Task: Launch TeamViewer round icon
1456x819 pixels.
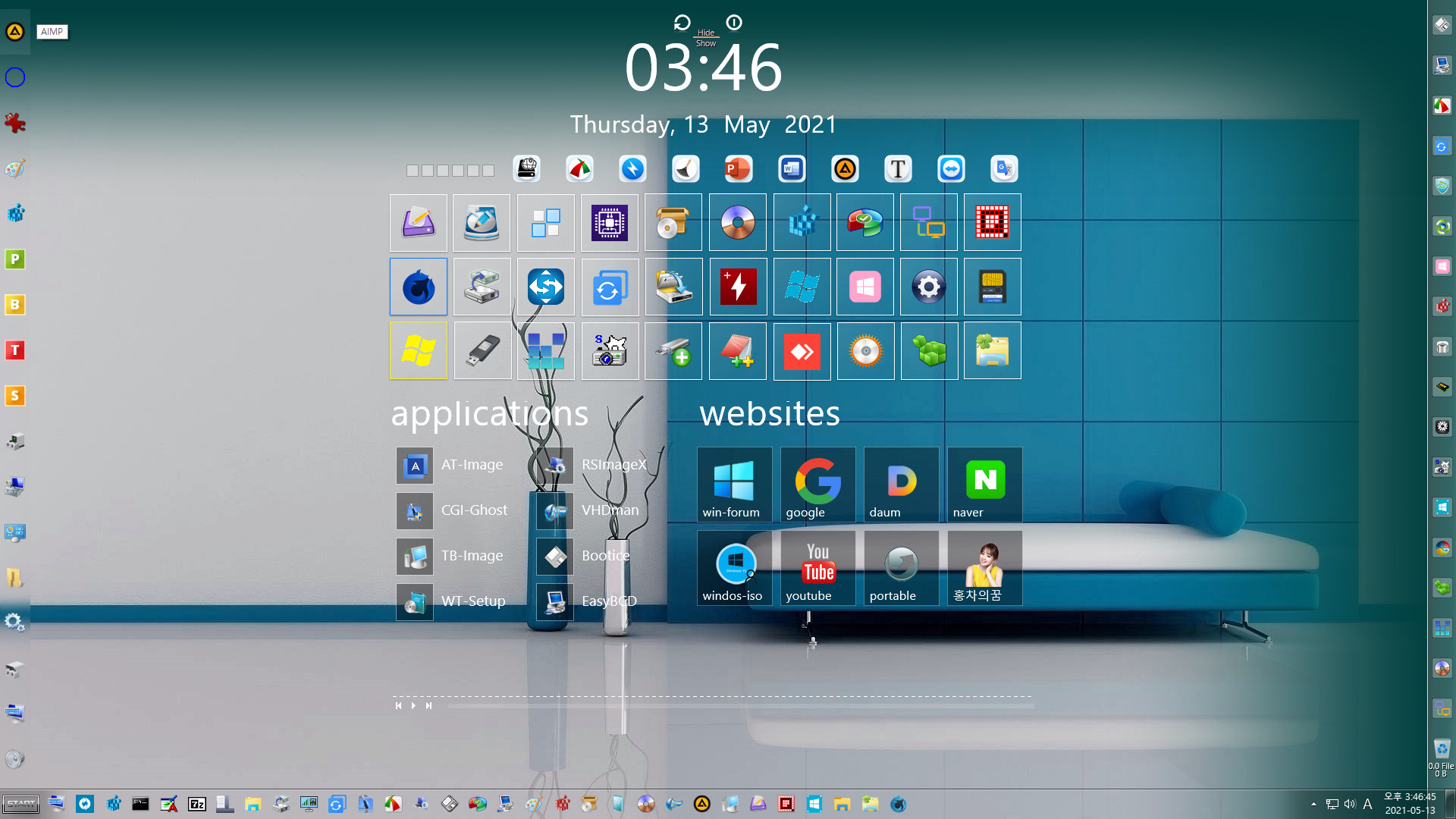Action: (x=951, y=168)
